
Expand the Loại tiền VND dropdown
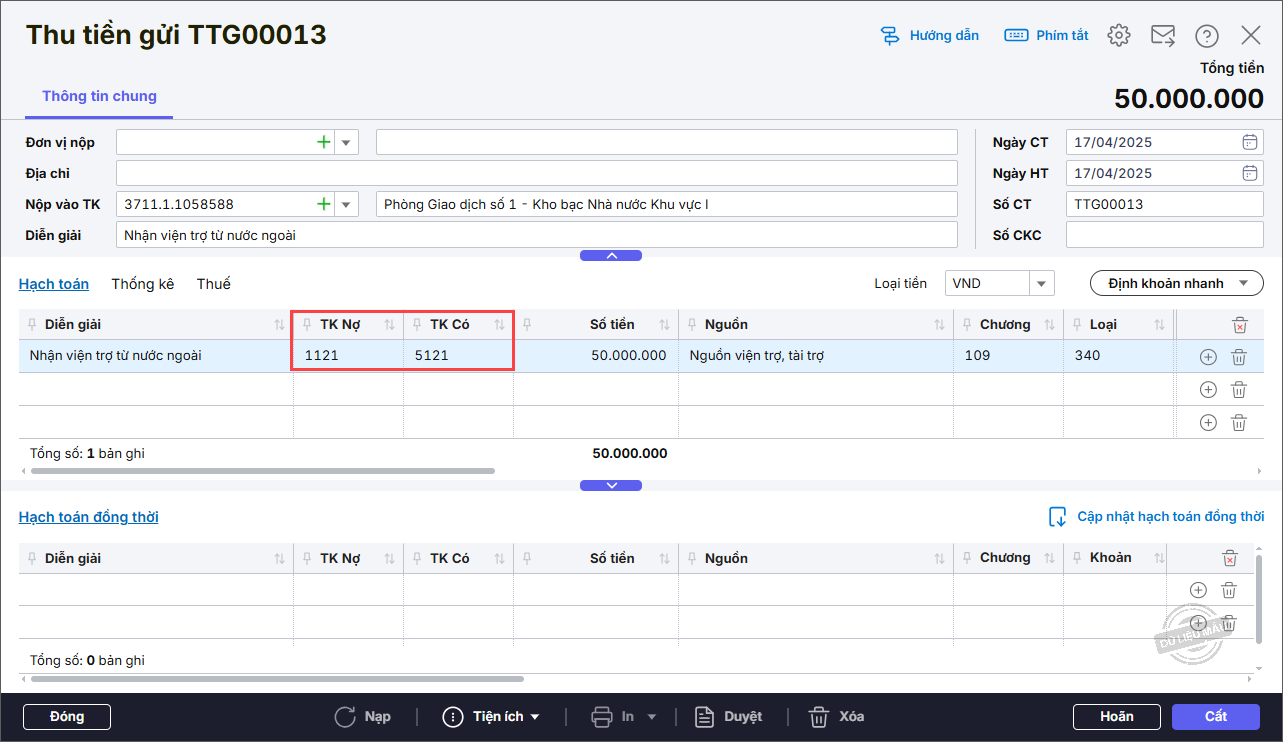[1042, 284]
